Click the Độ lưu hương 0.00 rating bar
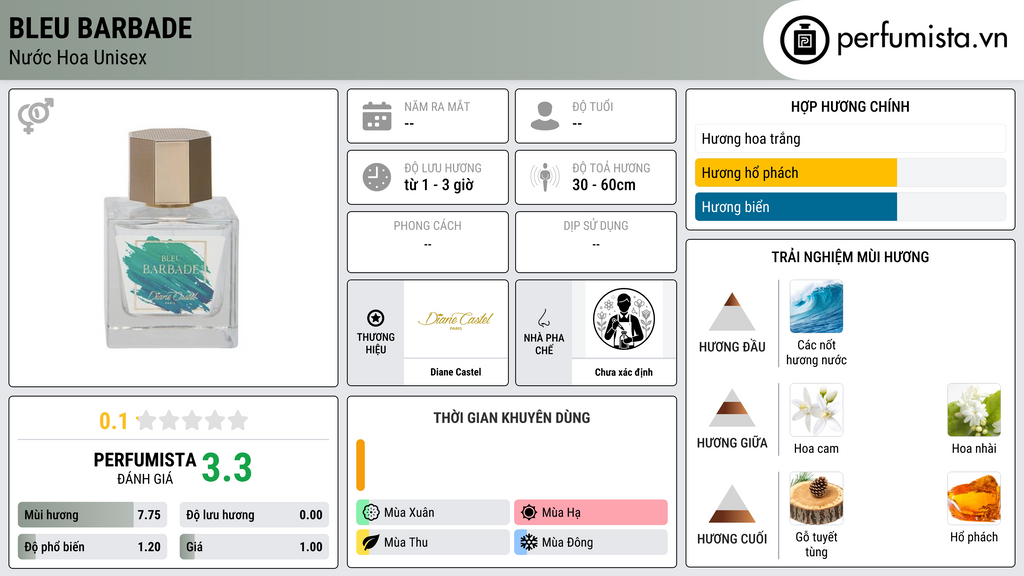The image size is (1024, 576). [x=254, y=515]
